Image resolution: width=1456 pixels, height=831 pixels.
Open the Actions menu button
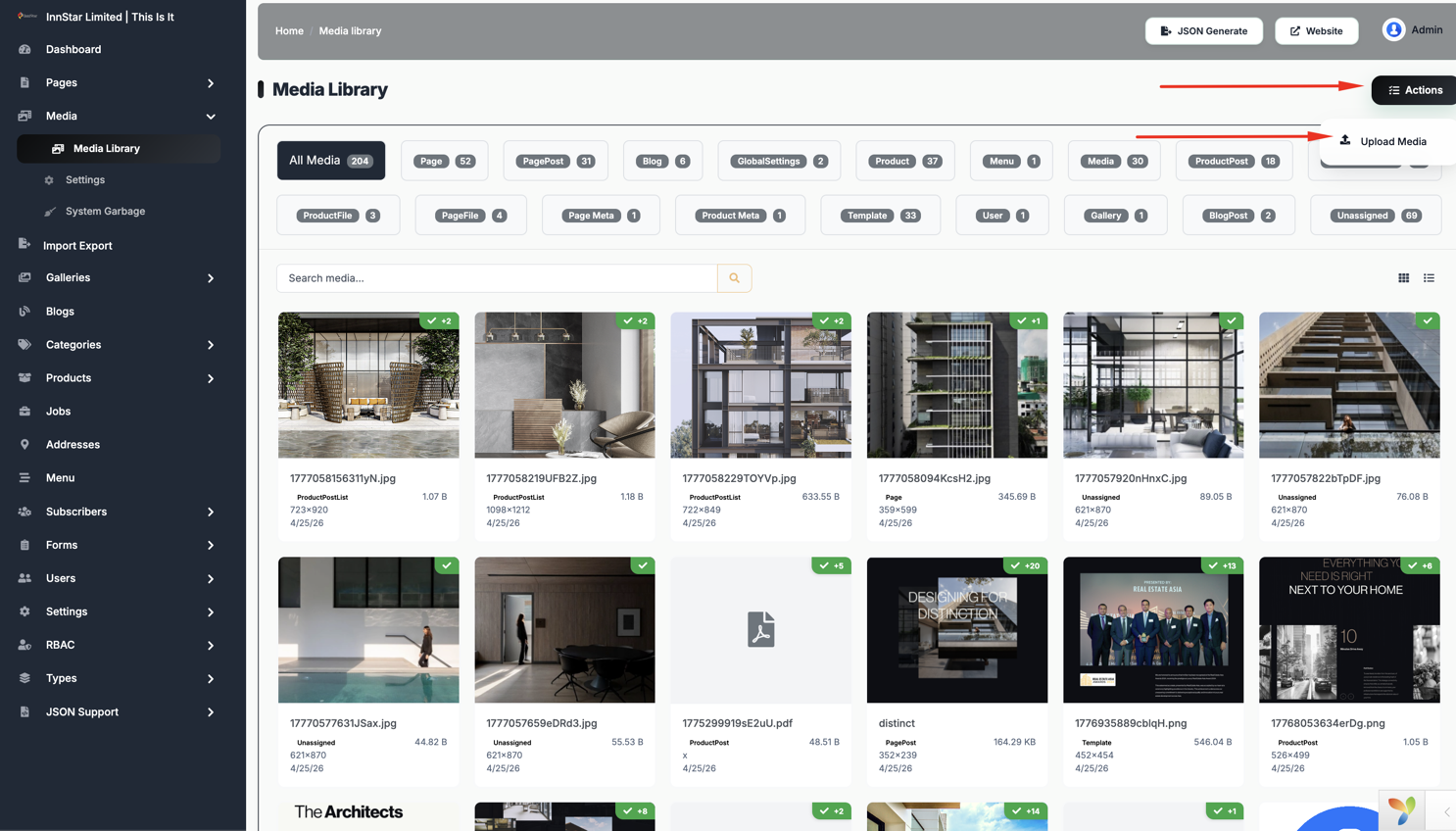(1414, 90)
